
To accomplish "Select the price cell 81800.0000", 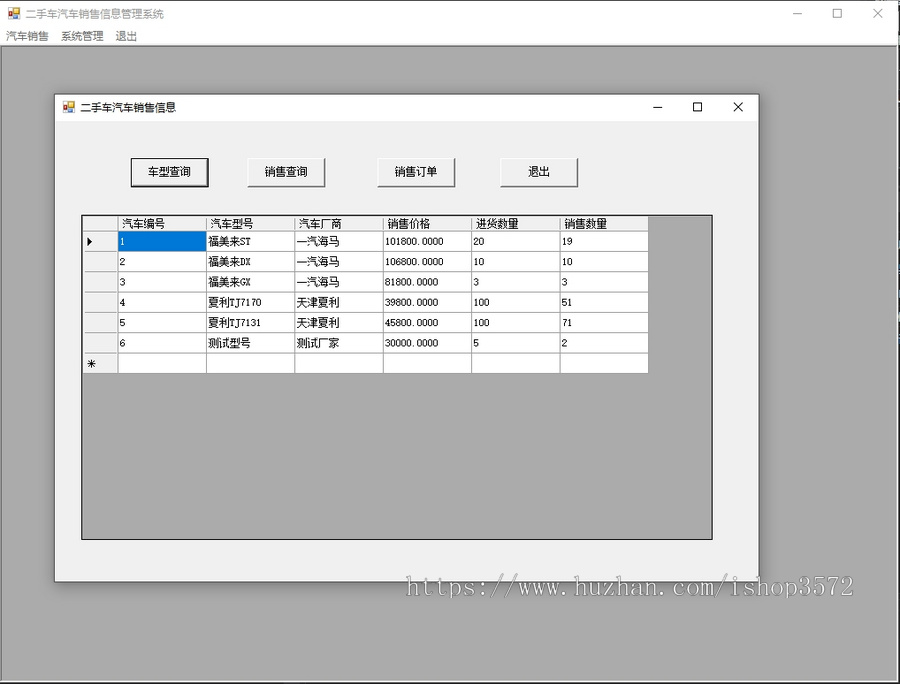I will [427, 282].
